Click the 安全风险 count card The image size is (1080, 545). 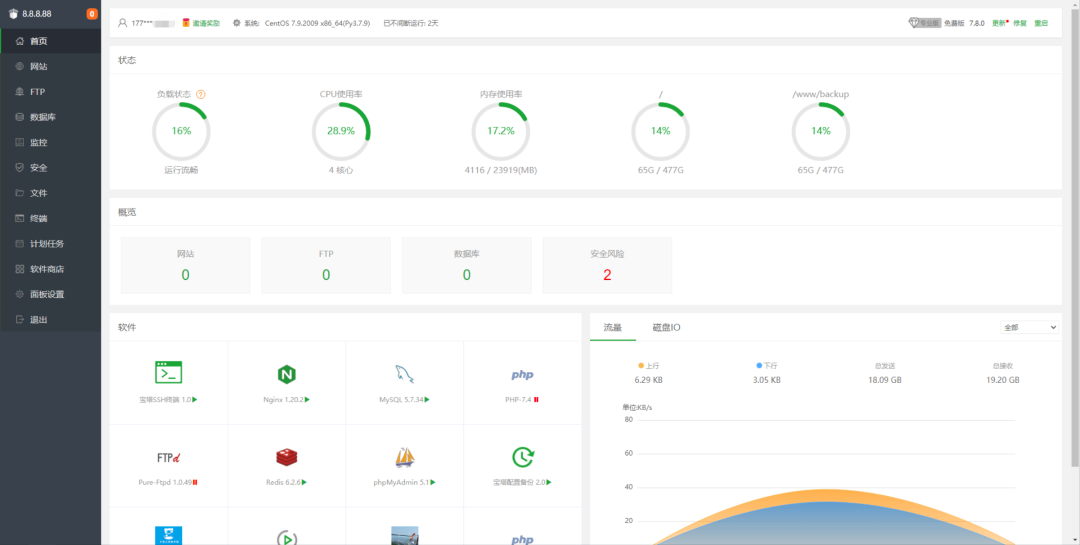pyautogui.click(x=607, y=265)
